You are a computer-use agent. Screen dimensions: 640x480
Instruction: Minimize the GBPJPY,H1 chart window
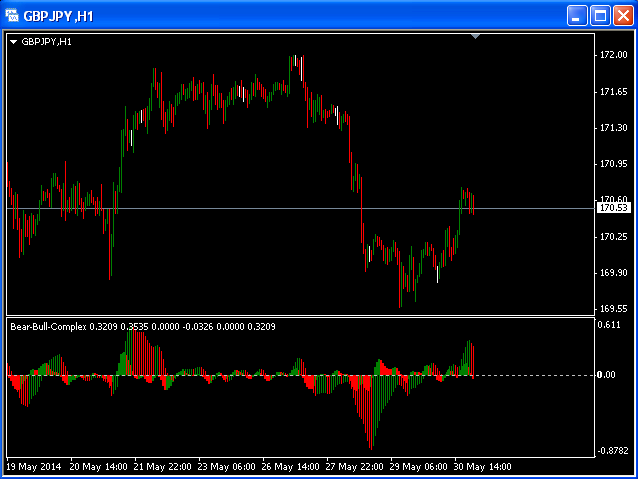[x=577, y=15]
